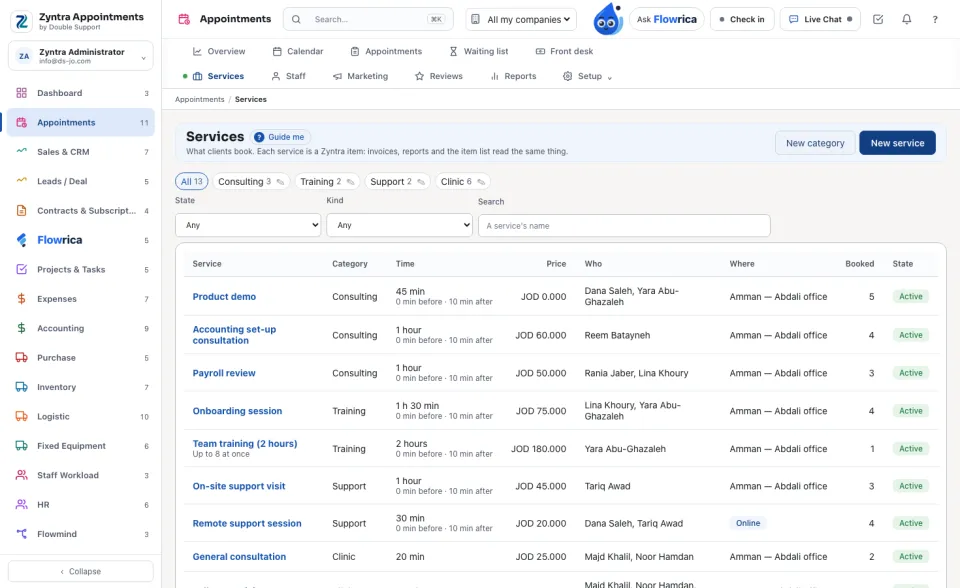The width and height of the screenshot is (960, 588).
Task: Expand the Zyntra Administrator account switcher
Action: [x=81, y=56]
